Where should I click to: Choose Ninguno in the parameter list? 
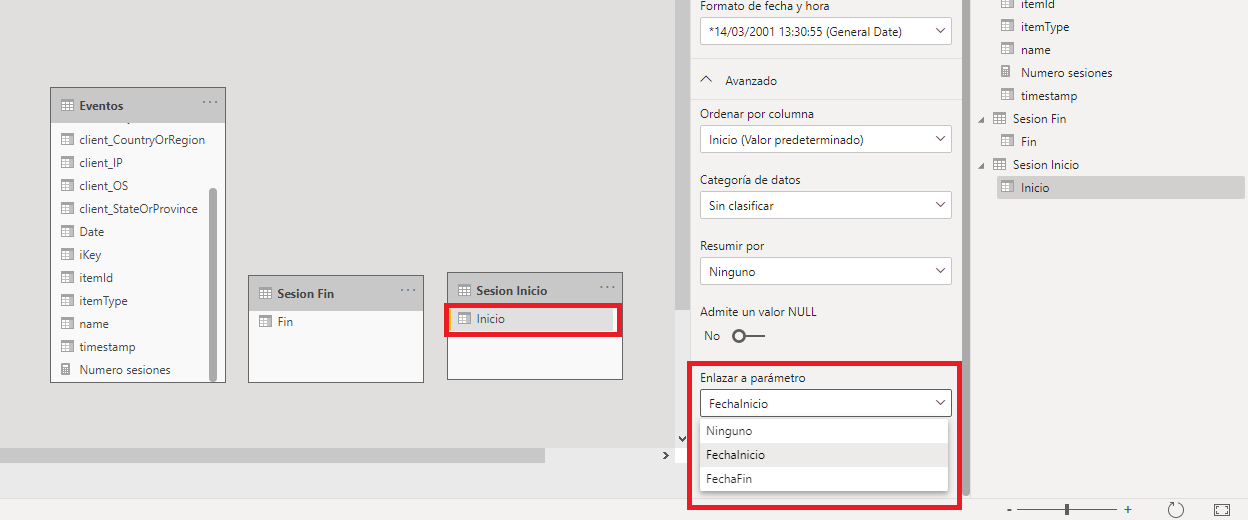824,431
